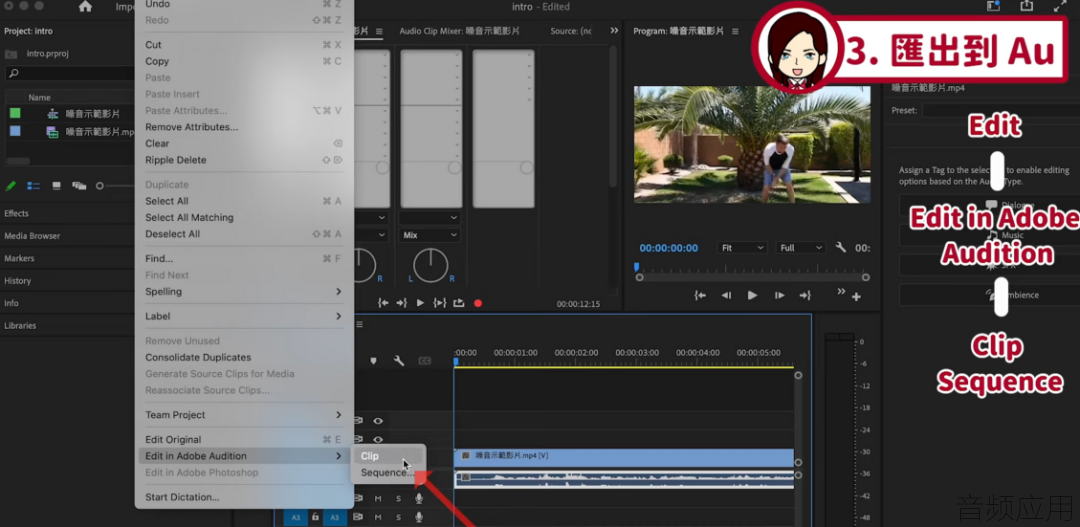Show hidden panel tabs via double chevron
The image size is (1080, 527).
click(614, 30)
